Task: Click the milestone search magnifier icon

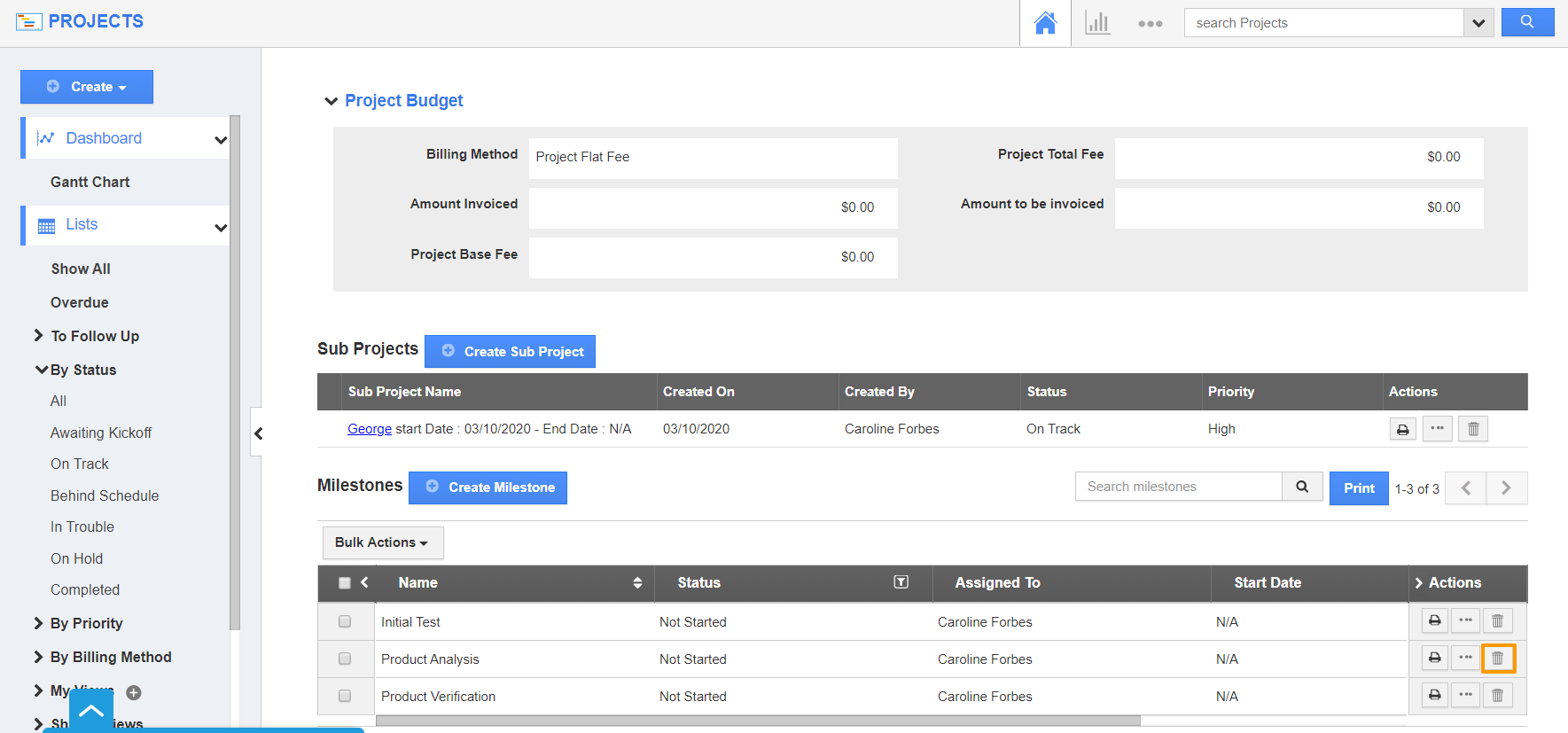Action: (x=1302, y=487)
